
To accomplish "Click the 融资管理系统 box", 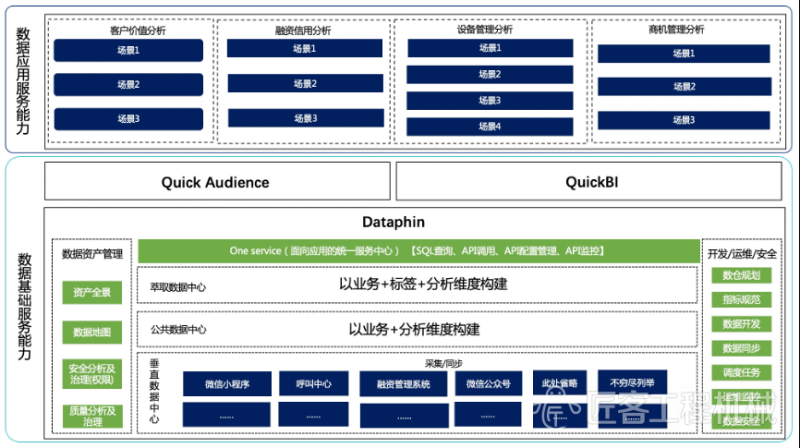I will (404, 384).
